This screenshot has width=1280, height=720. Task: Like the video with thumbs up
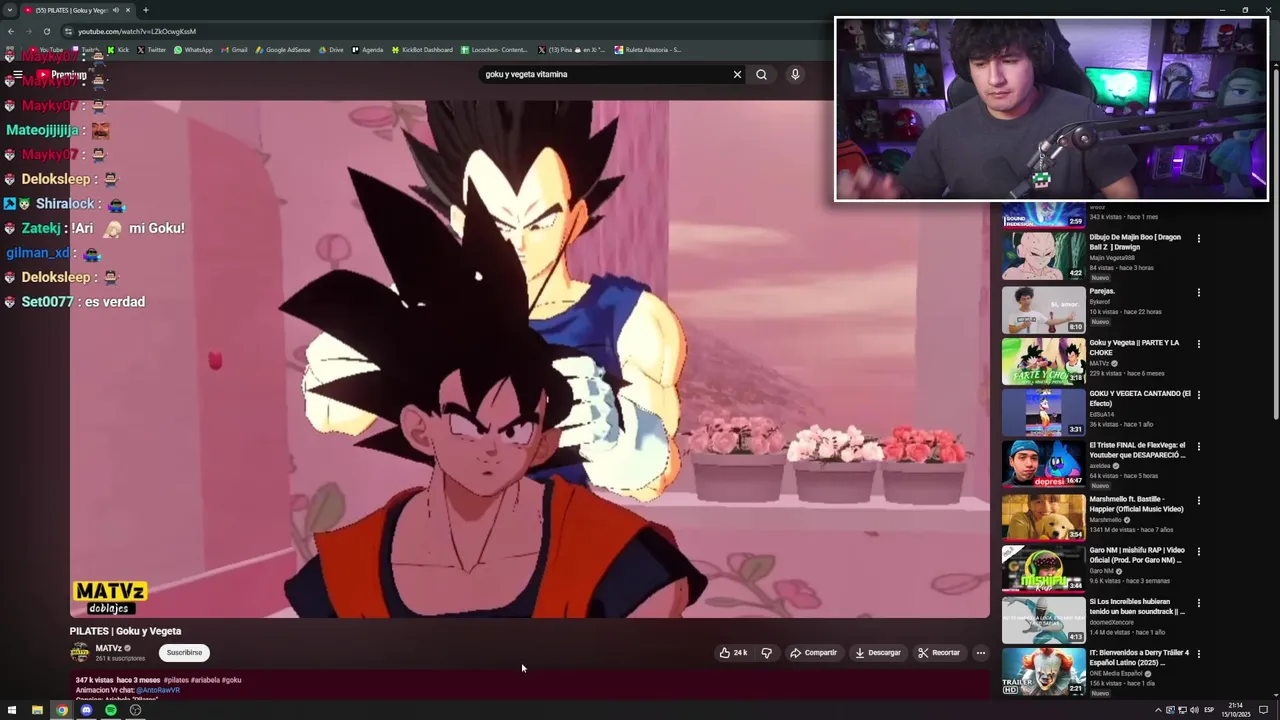pyautogui.click(x=733, y=653)
